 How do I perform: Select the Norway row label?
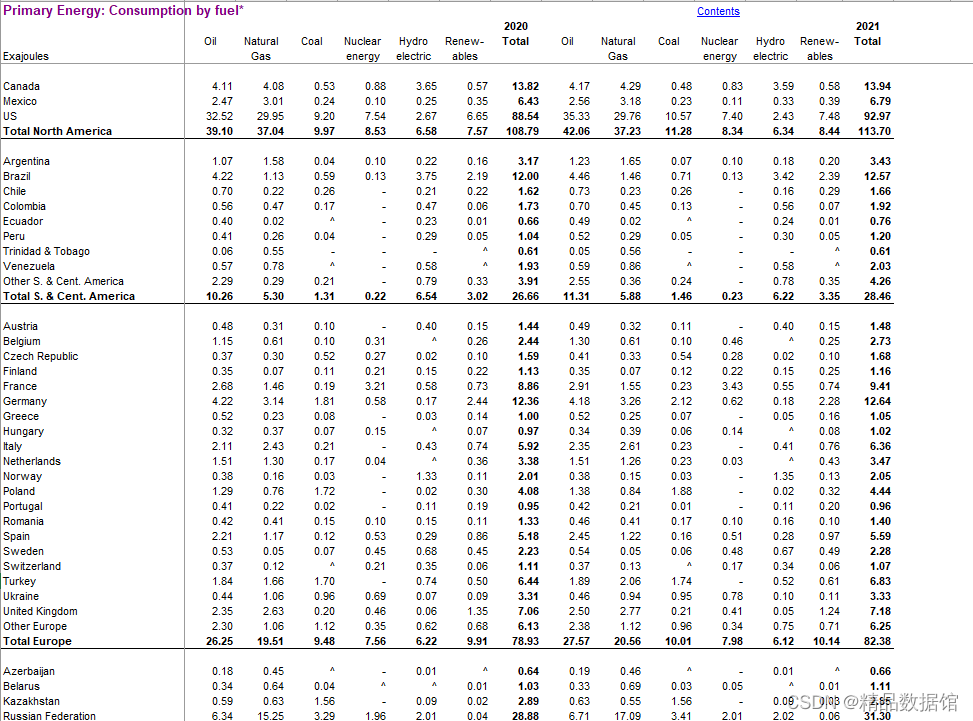(x=22, y=476)
